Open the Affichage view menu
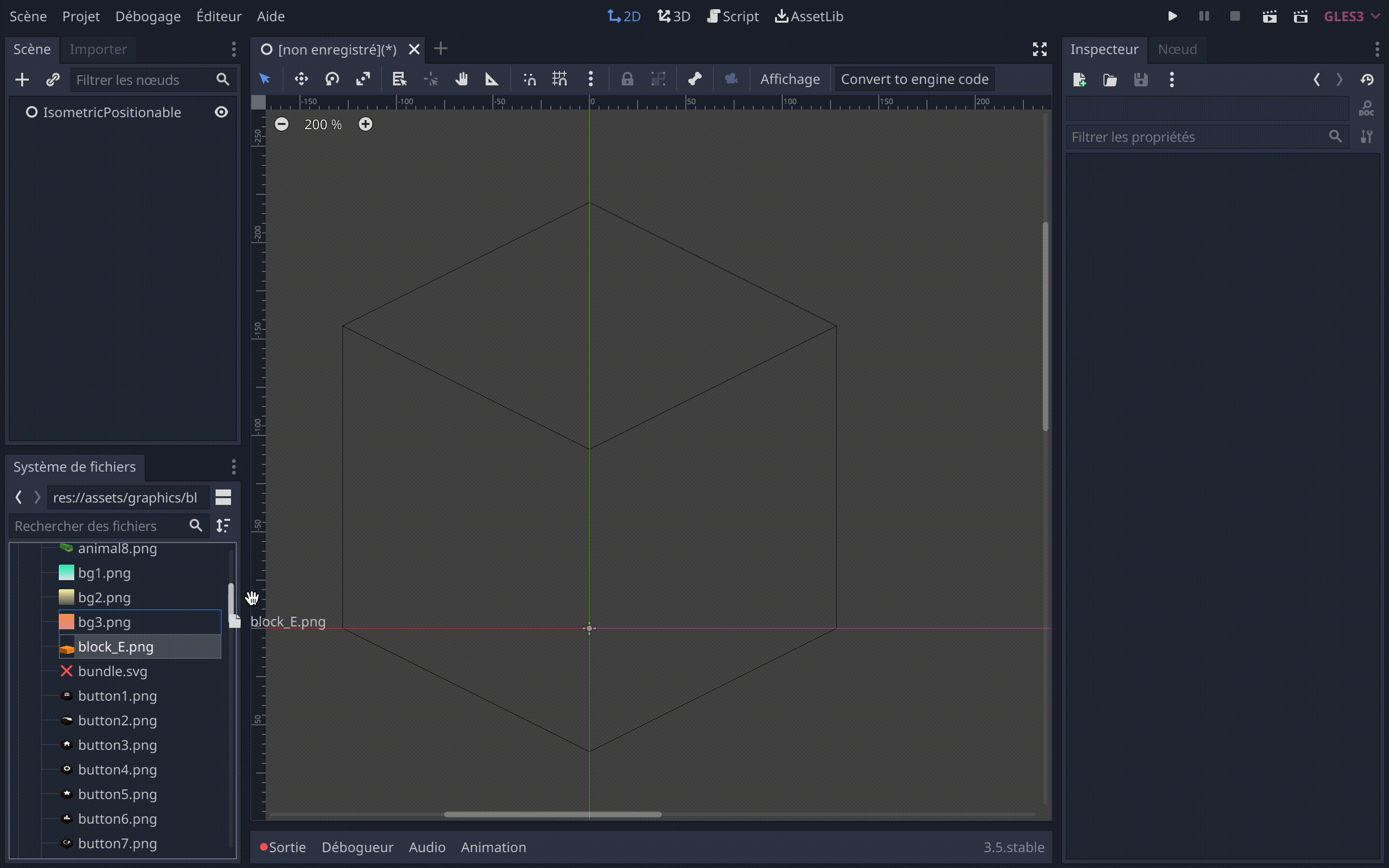 pyautogui.click(x=790, y=79)
